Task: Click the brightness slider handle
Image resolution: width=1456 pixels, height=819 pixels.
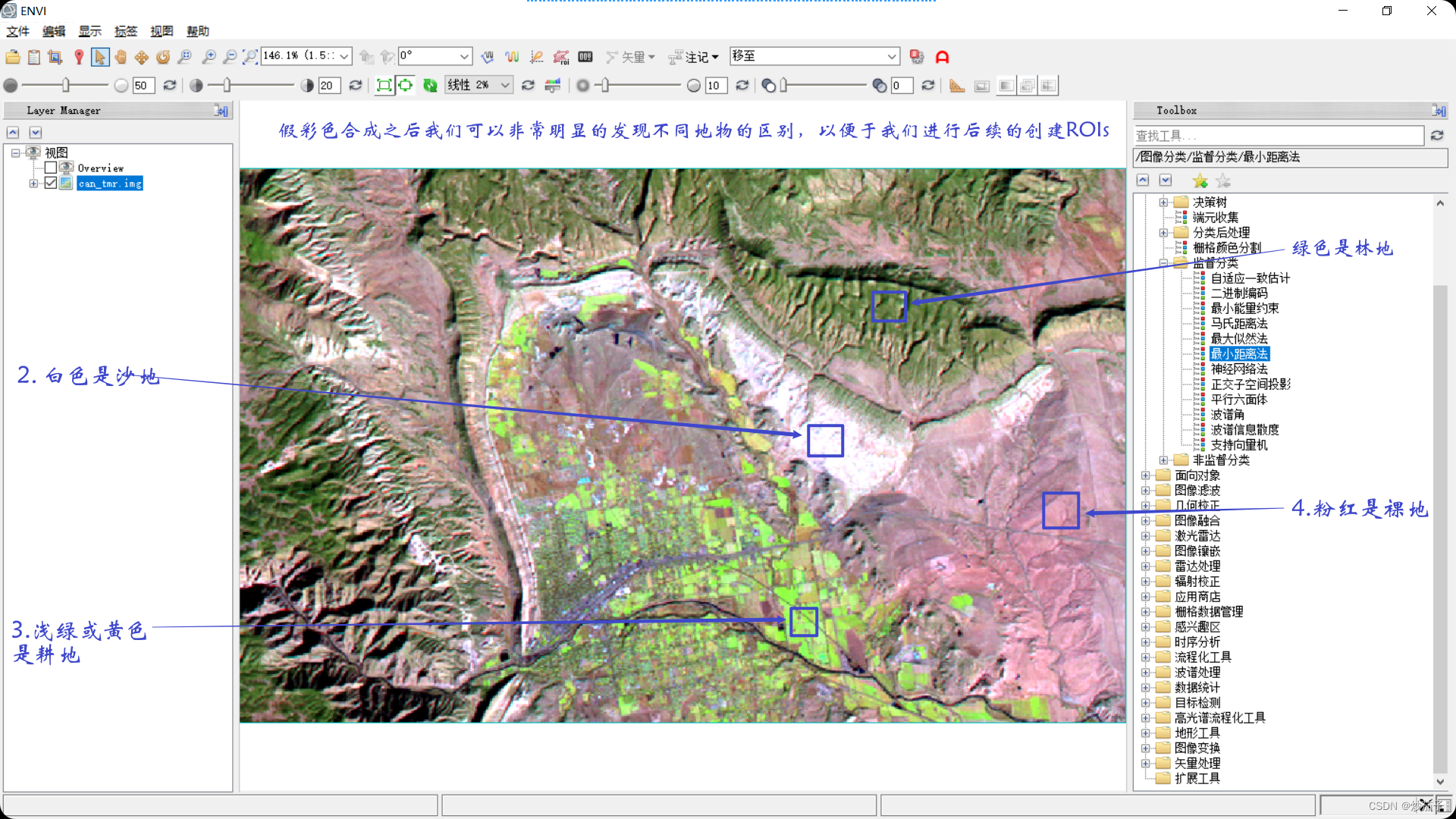Action: [x=66, y=86]
